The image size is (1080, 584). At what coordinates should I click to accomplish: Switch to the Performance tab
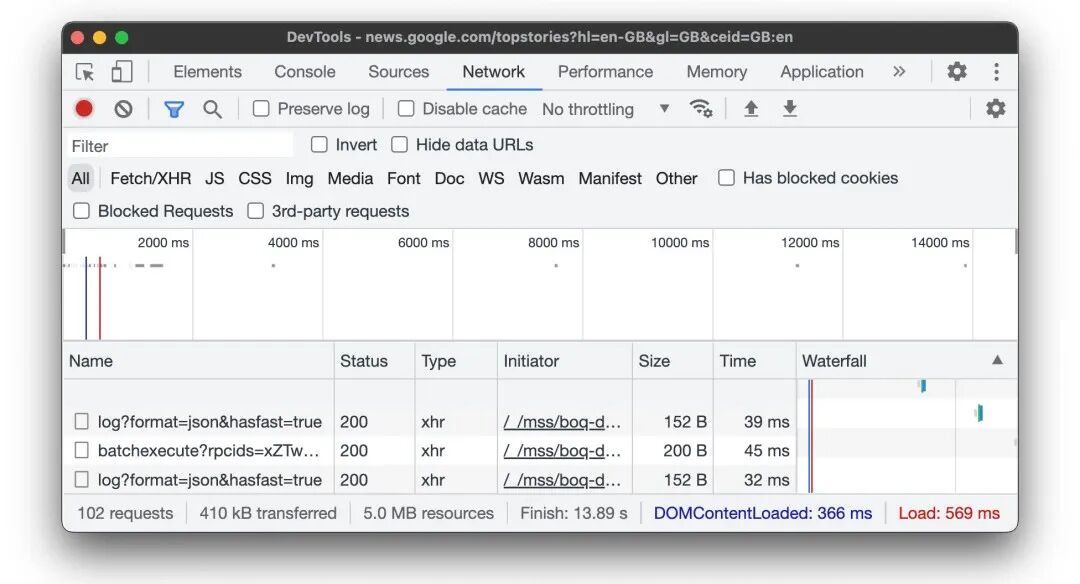tap(605, 72)
